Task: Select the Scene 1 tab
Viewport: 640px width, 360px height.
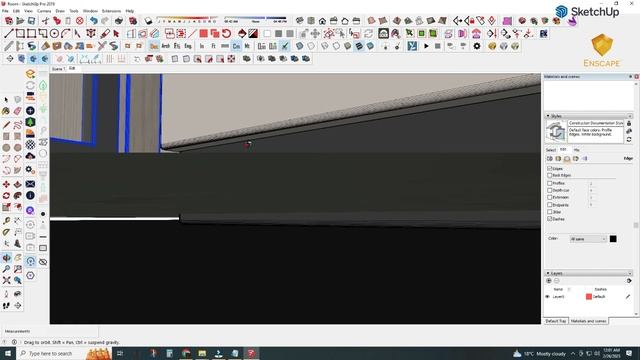Action: (58, 69)
